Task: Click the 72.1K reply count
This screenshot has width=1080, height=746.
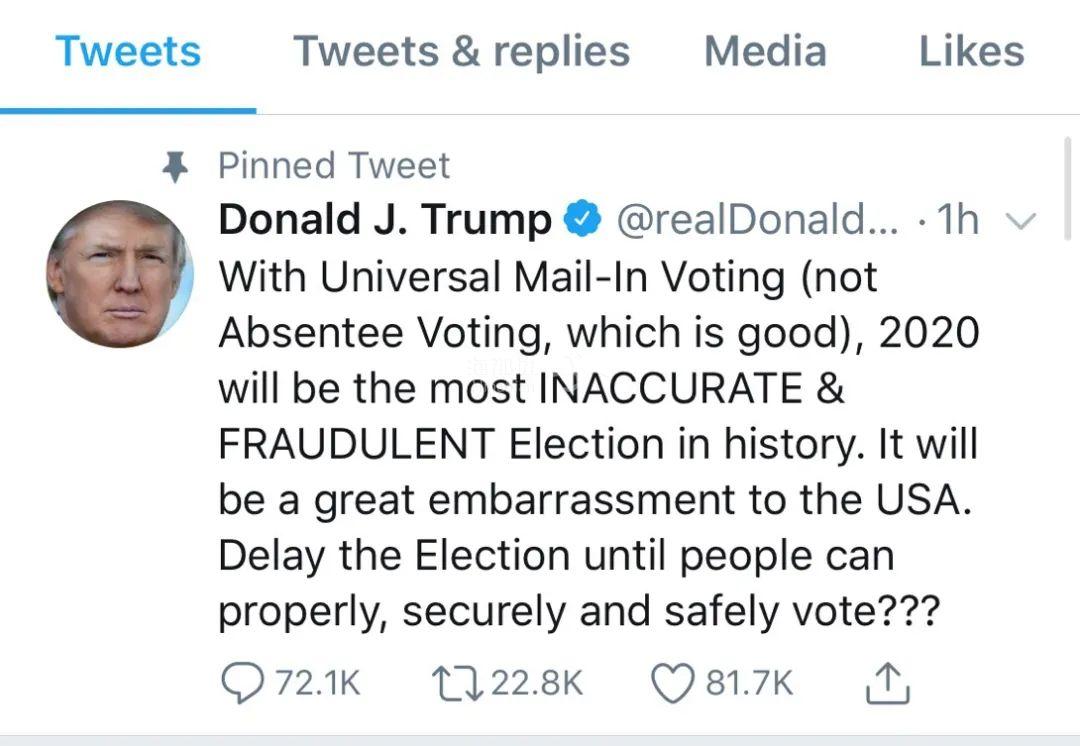Action: (318, 683)
